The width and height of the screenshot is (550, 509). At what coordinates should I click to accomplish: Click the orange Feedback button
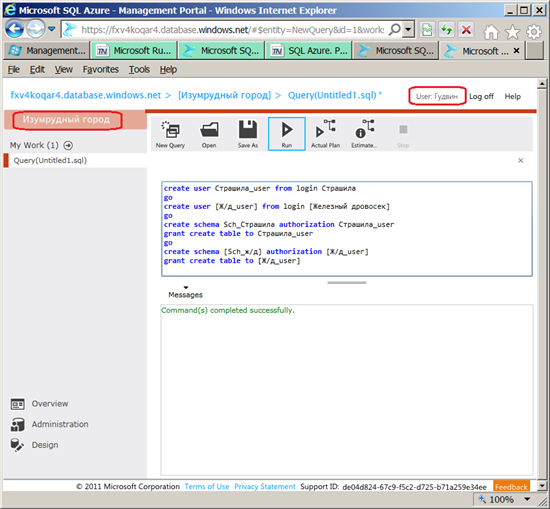coord(511,487)
